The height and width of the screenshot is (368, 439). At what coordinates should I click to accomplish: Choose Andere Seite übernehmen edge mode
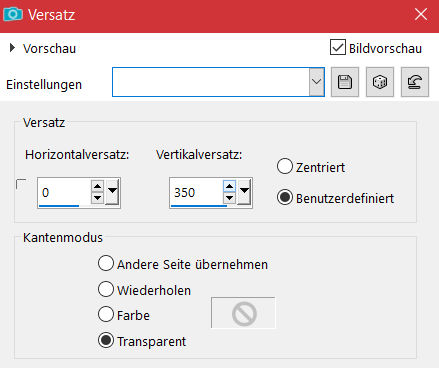coord(106,263)
